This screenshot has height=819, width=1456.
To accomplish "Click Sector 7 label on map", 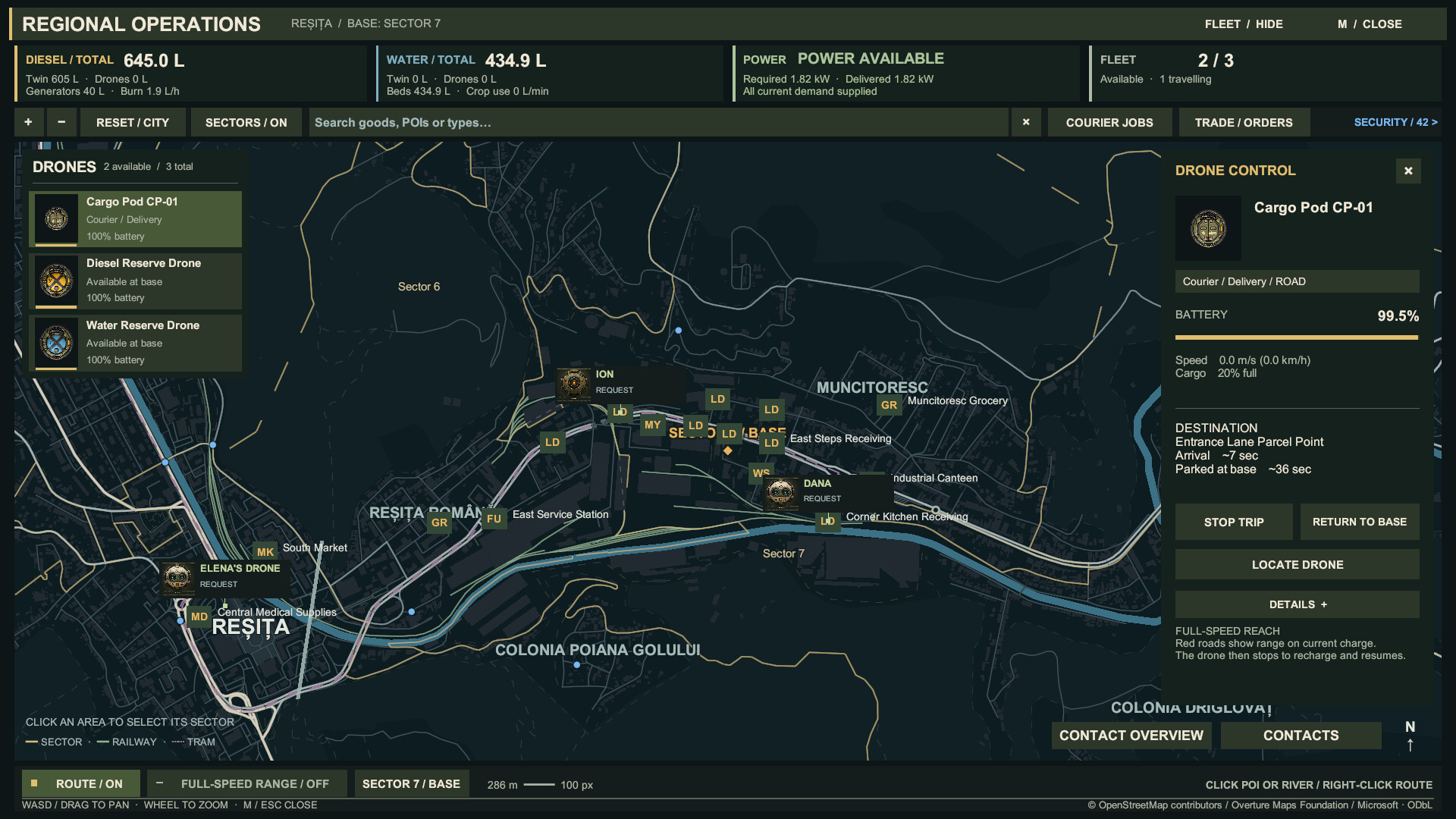I will click(x=783, y=554).
